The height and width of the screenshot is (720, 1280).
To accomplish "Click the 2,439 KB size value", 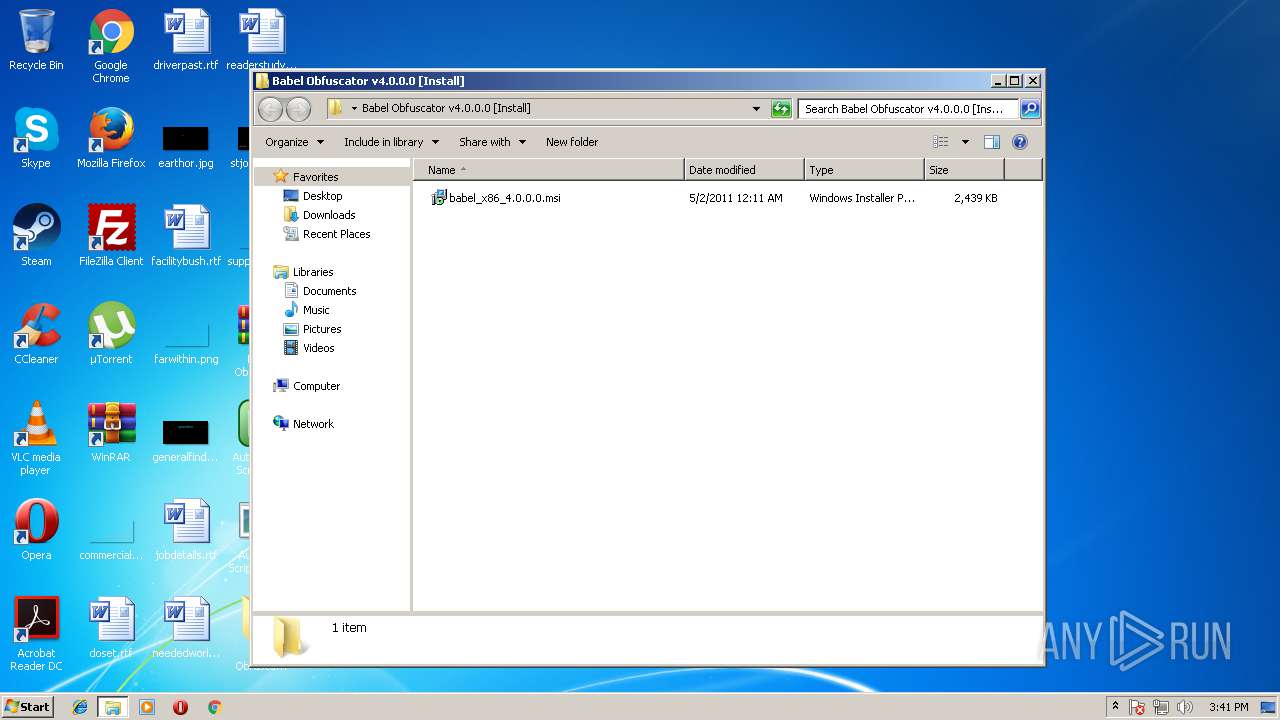I will click(975, 198).
